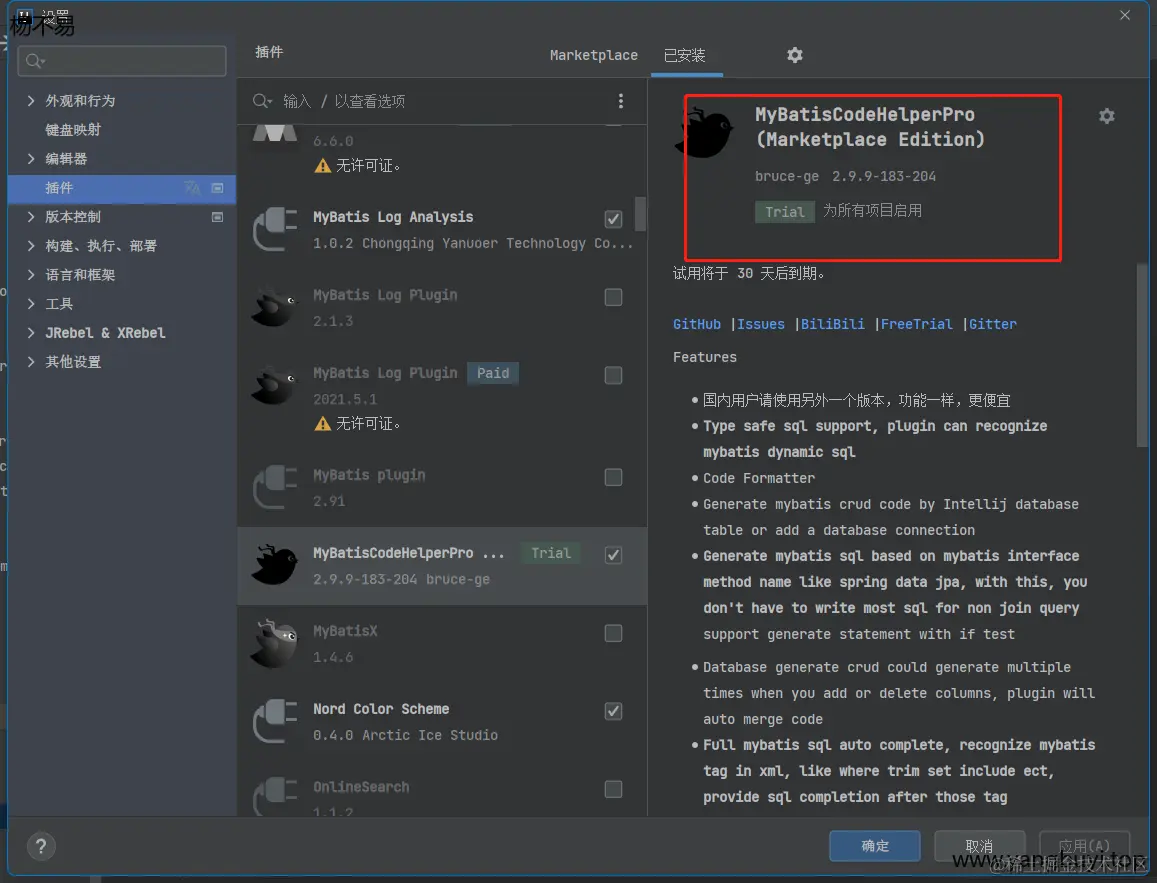Open 为所有项目启用 dropdown
1157x883 pixels.
[872, 211]
